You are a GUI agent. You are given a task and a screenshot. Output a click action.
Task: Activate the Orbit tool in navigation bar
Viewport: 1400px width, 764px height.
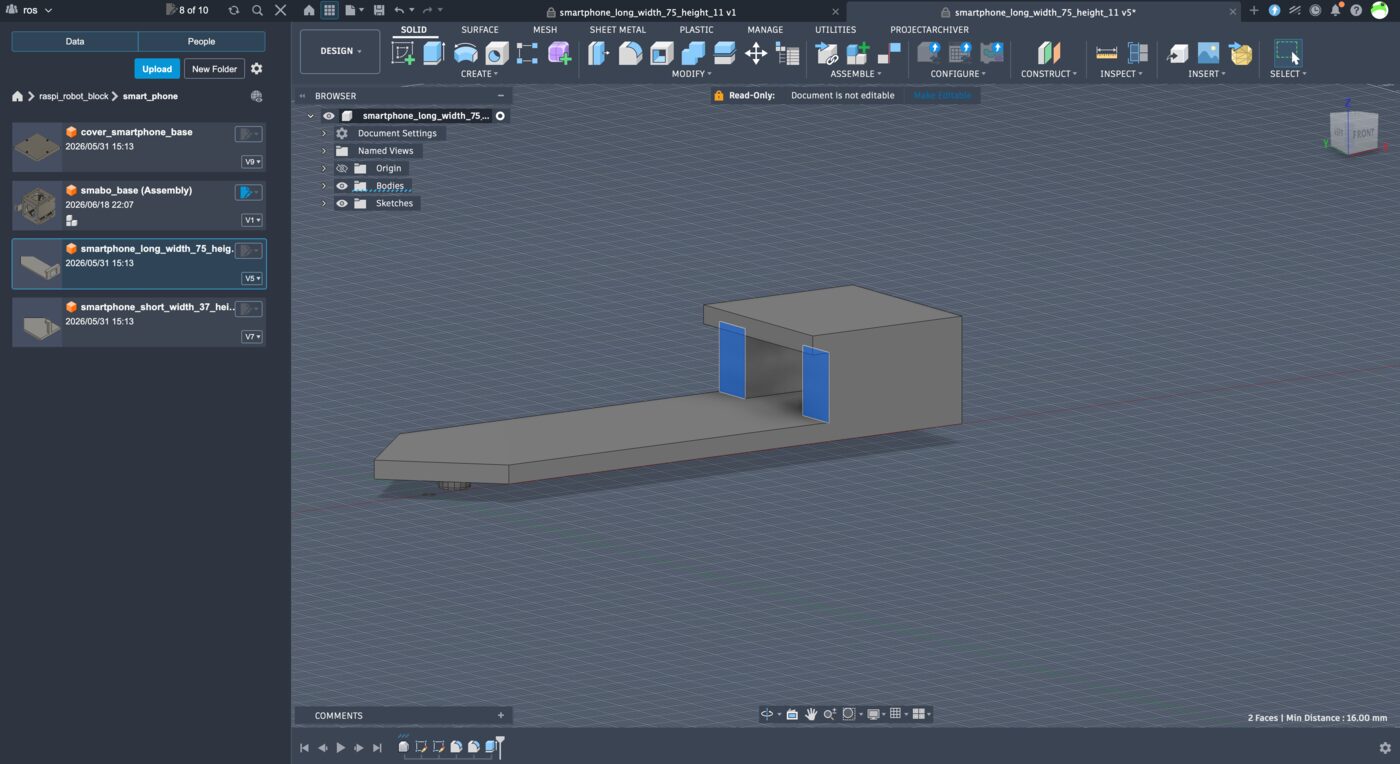pyautogui.click(x=768, y=714)
